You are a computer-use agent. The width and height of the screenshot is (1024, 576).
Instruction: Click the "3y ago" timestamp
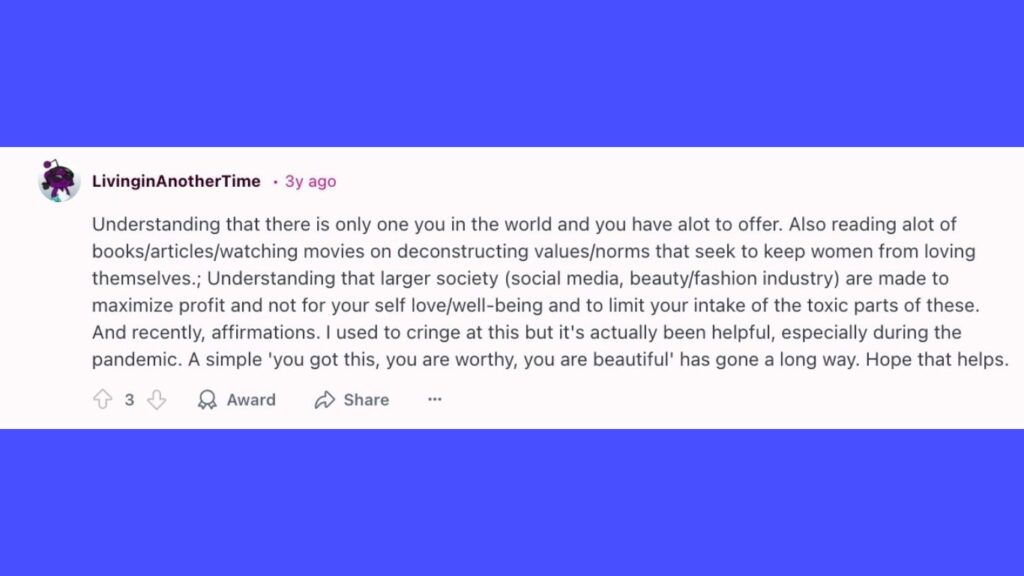coord(311,181)
